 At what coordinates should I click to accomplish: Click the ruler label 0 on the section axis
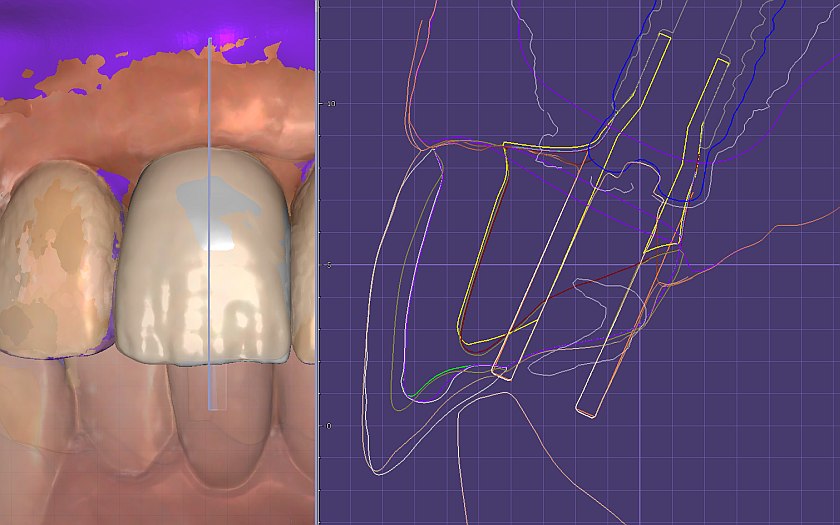330,426
